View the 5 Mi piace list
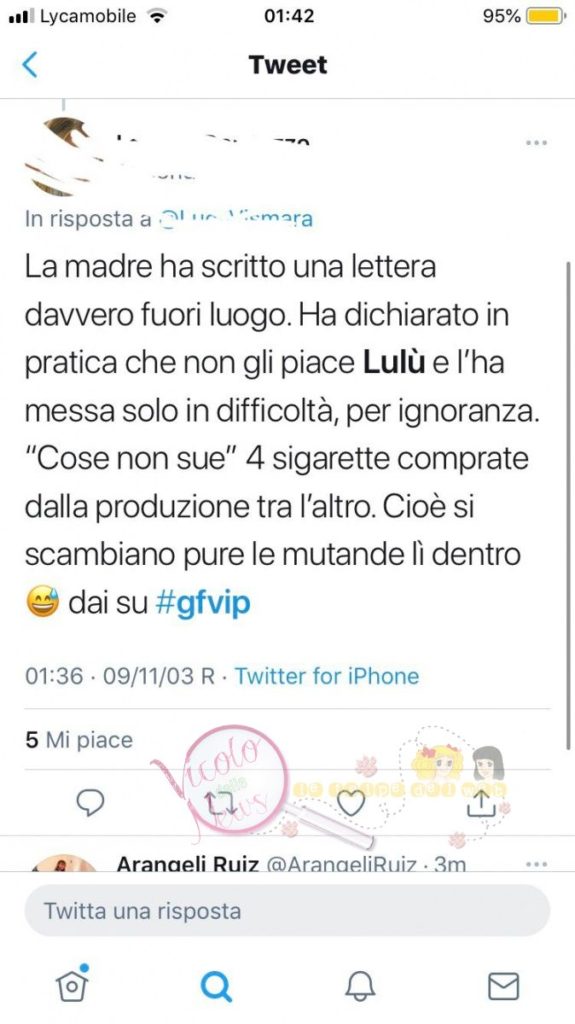 (79, 740)
